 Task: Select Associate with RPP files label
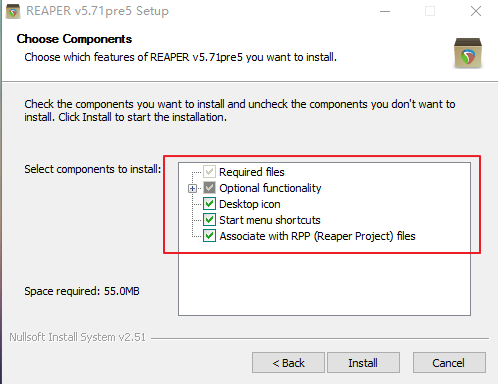(x=317, y=236)
